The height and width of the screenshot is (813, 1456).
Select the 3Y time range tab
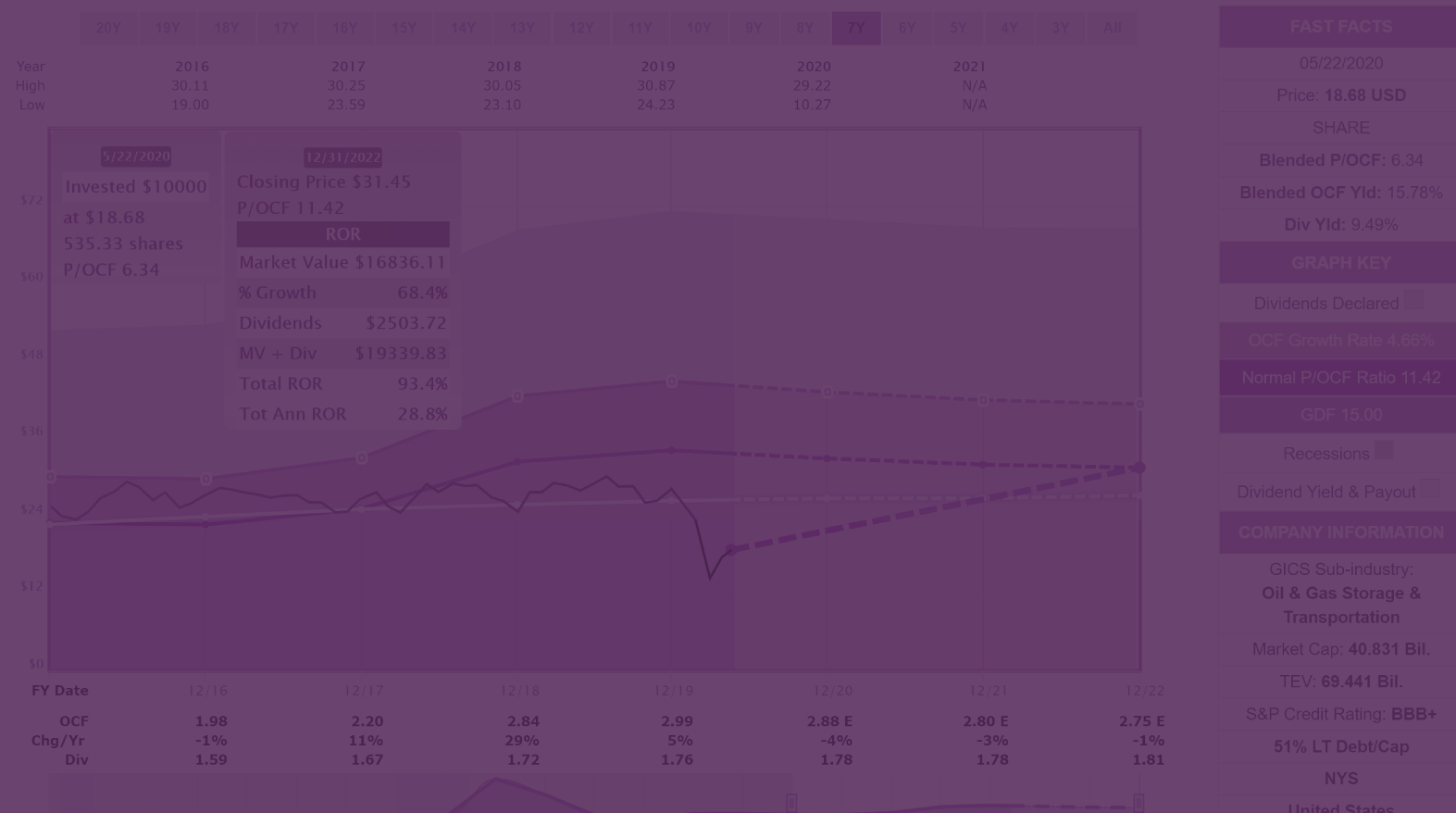pos(1060,28)
